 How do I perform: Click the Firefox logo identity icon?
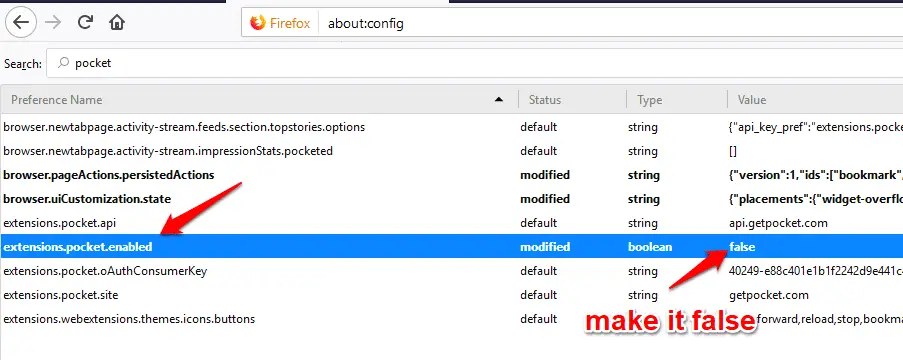point(257,23)
